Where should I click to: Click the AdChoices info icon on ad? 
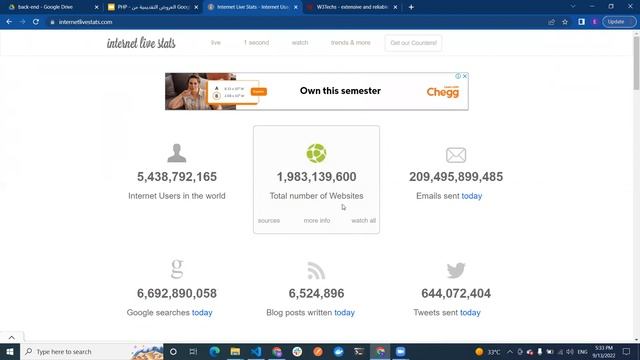[458, 76]
